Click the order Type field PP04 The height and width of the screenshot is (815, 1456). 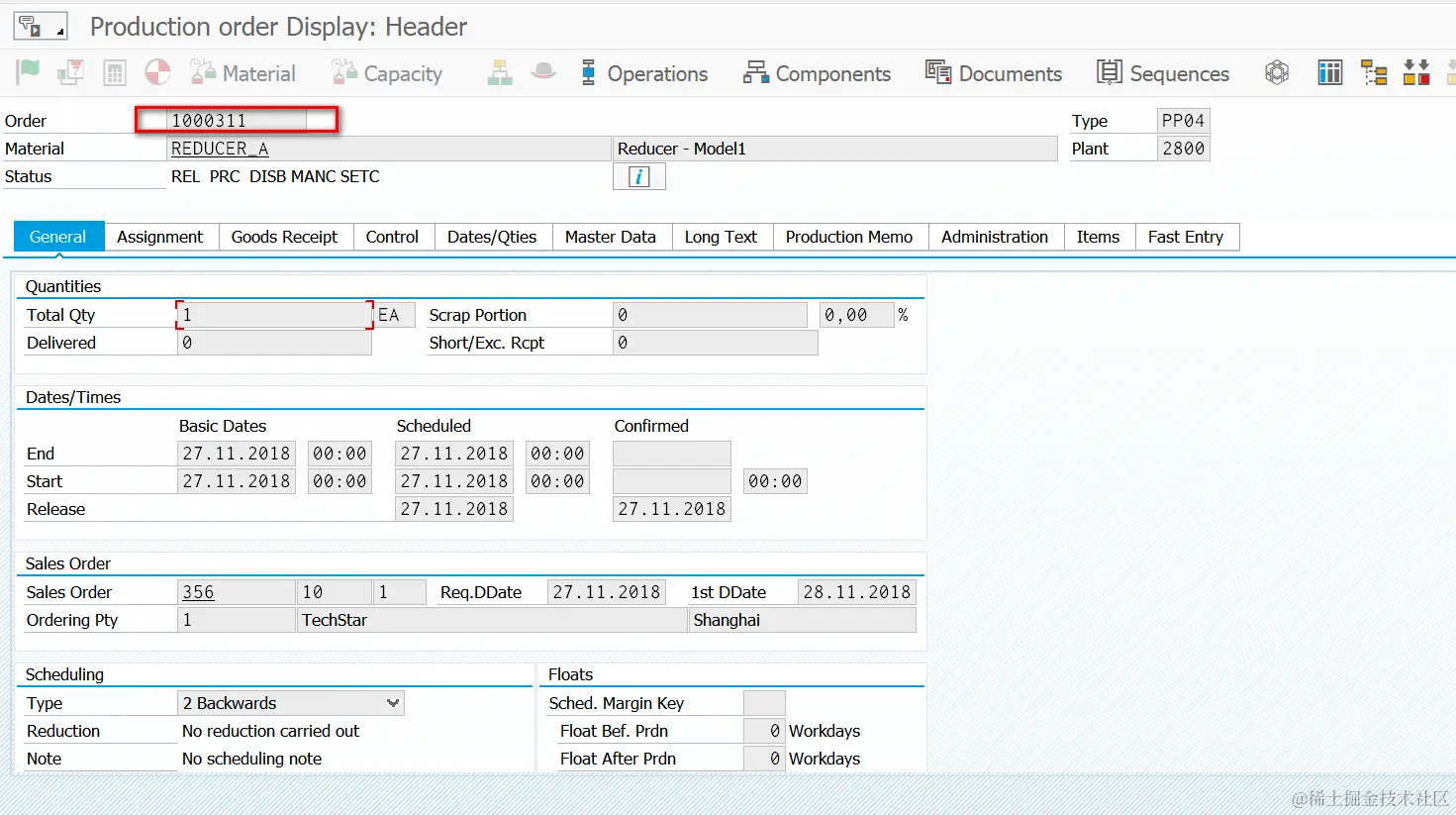click(x=1184, y=121)
